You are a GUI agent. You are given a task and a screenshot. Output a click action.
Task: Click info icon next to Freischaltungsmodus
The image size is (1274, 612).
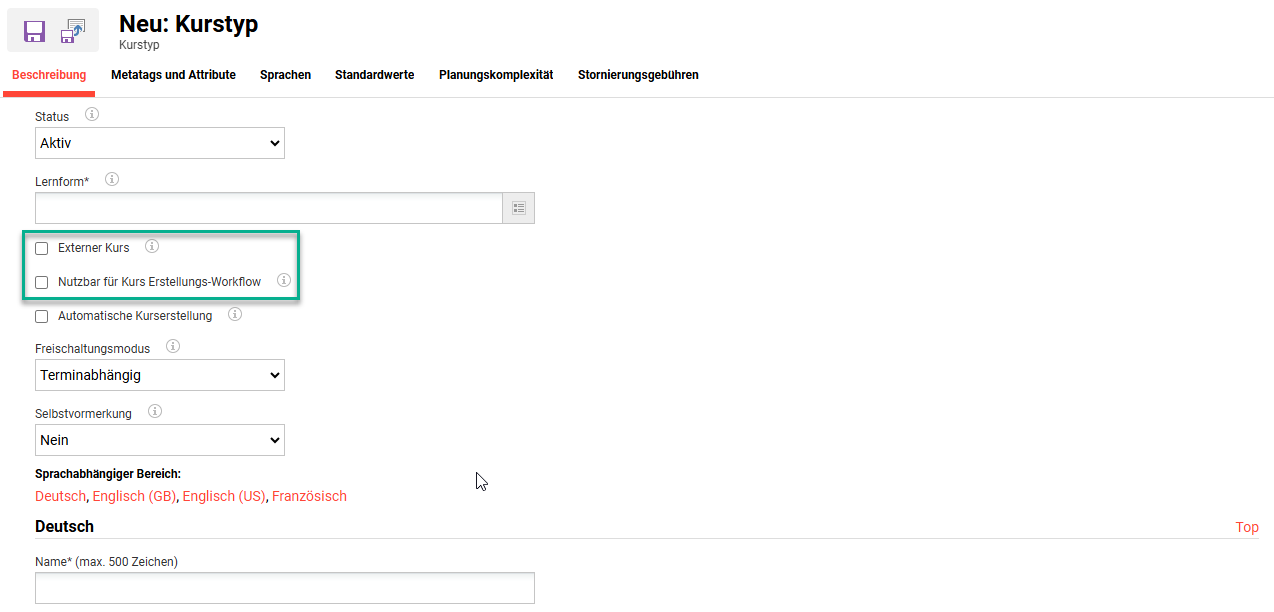point(173,347)
